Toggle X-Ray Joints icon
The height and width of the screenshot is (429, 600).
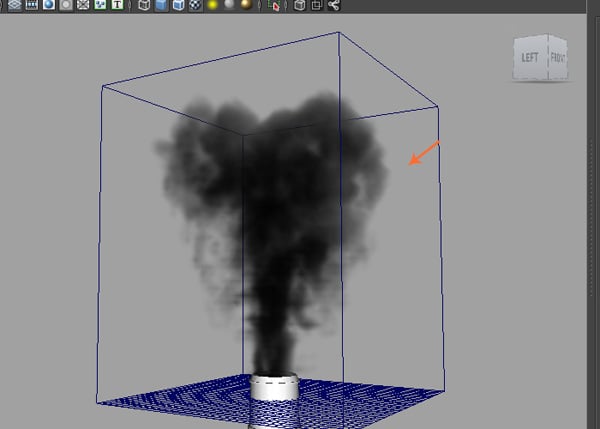click(x=334, y=5)
